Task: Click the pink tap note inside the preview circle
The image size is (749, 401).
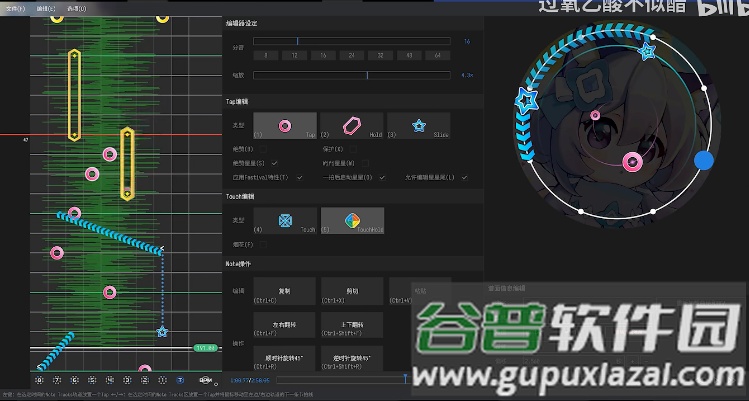Action: [x=632, y=161]
